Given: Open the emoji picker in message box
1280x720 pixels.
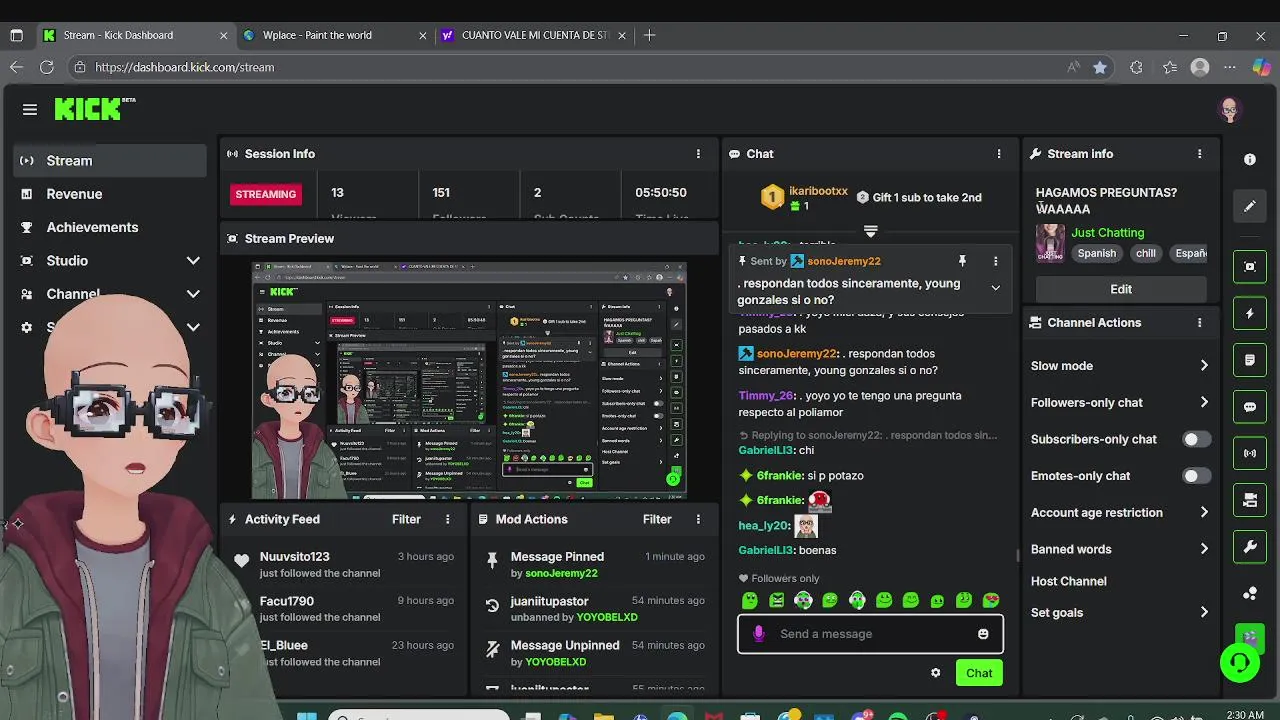Looking at the screenshot, I should click(x=983, y=634).
